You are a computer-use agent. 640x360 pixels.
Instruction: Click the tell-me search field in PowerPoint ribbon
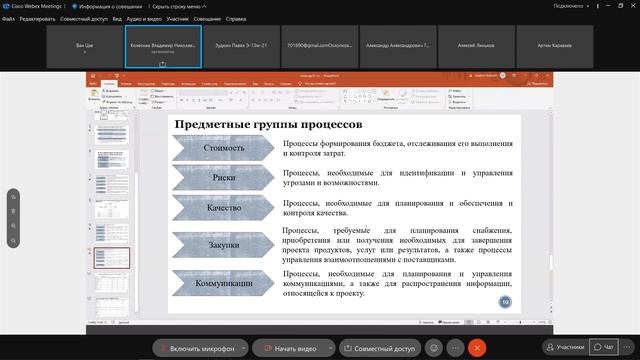(320, 84)
